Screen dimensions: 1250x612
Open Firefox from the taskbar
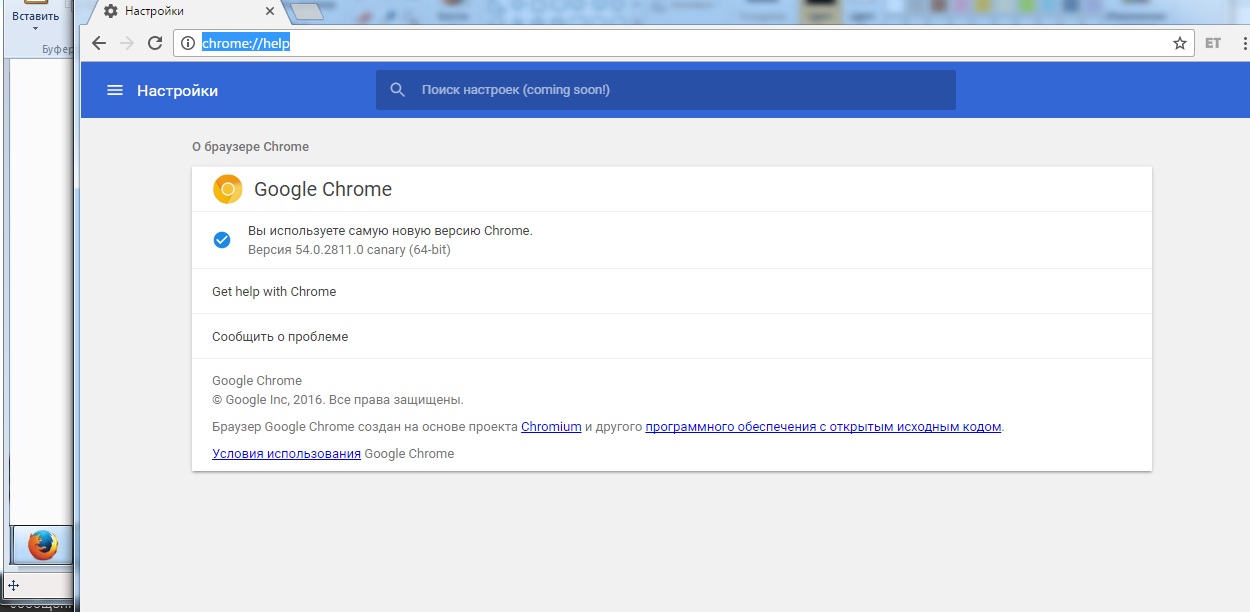click(x=42, y=545)
